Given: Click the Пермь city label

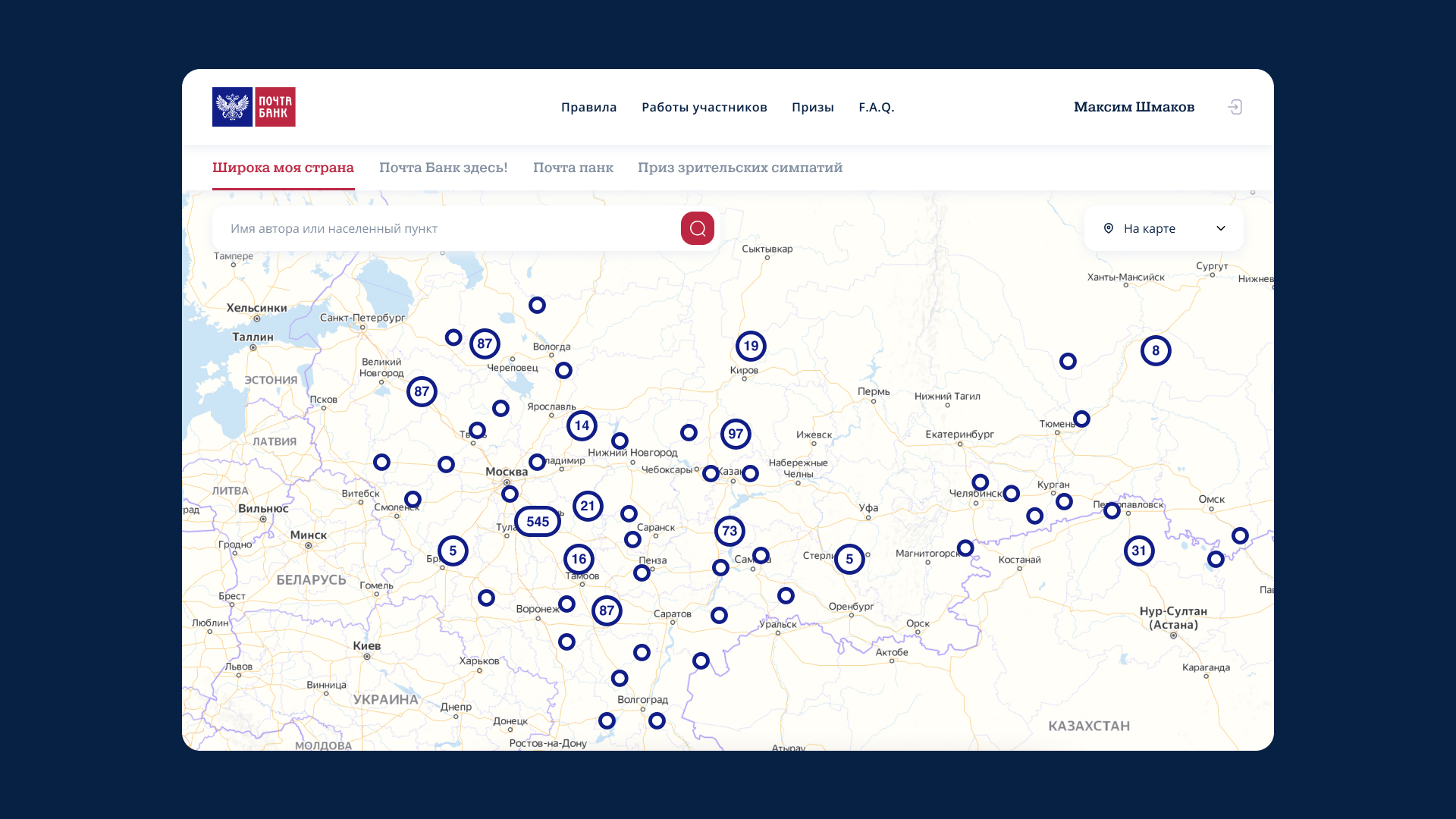Looking at the screenshot, I should click(874, 391).
